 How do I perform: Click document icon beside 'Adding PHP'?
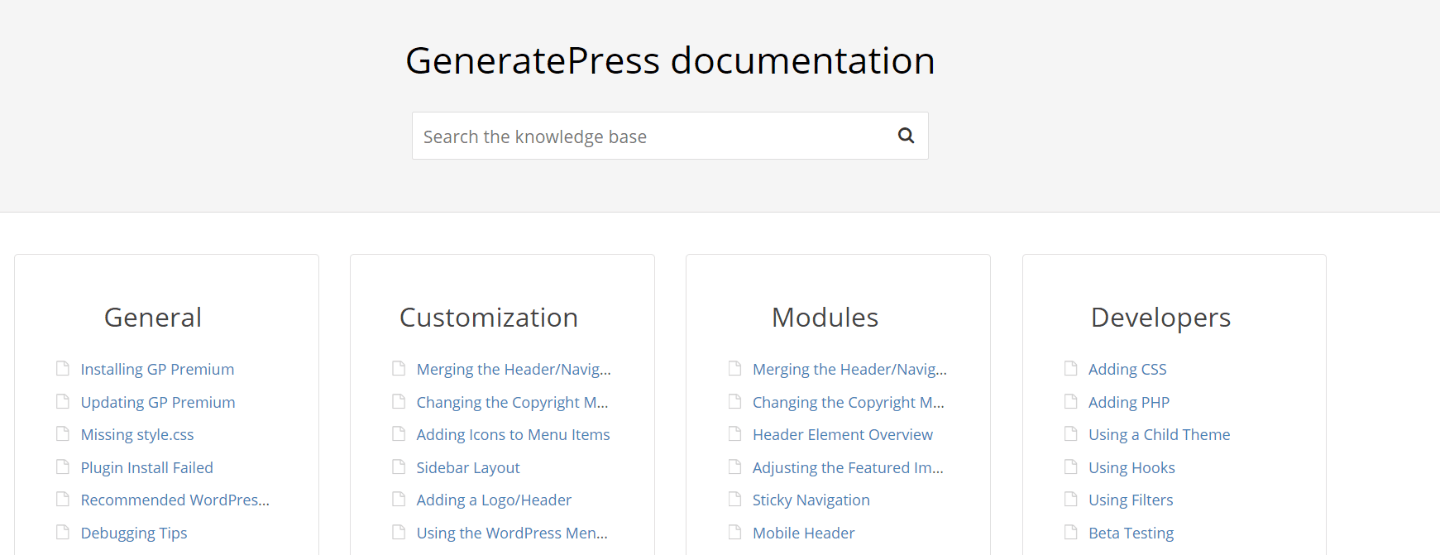point(1071,401)
